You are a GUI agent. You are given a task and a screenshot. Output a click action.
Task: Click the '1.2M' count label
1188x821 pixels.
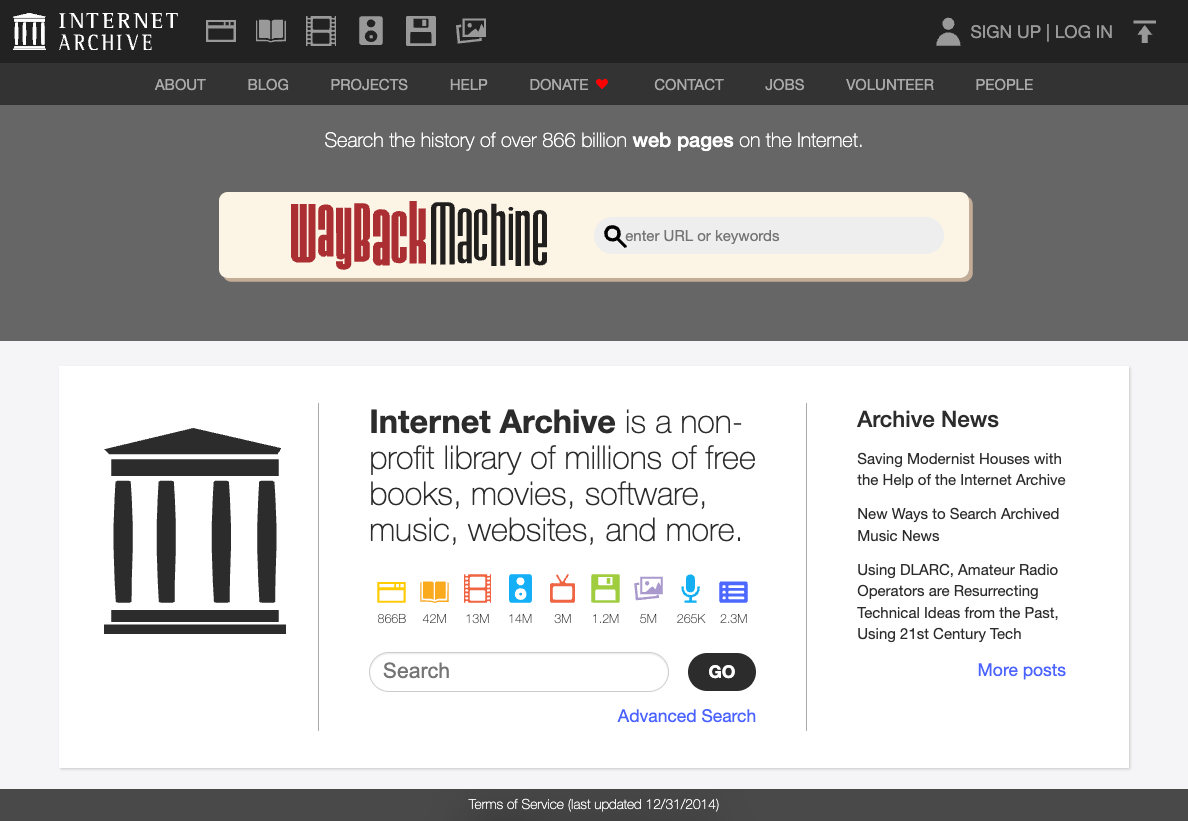click(605, 619)
